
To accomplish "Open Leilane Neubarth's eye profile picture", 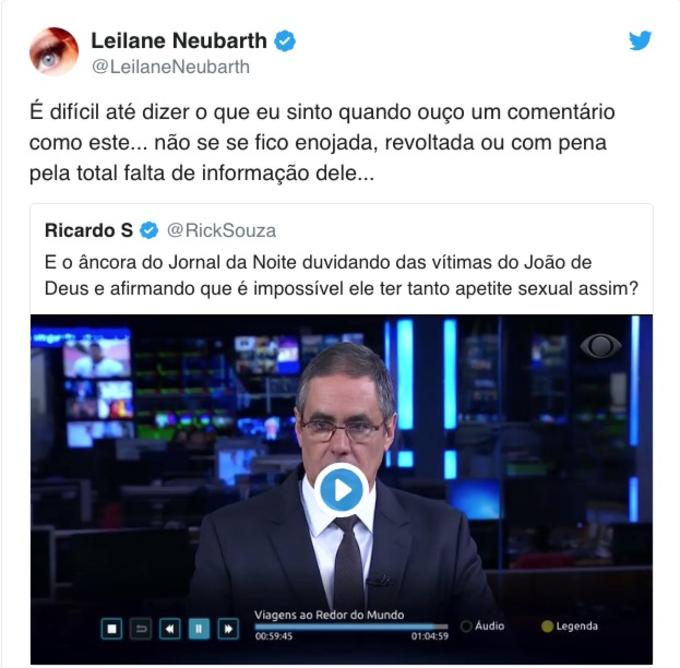I will [x=54, y=52].
